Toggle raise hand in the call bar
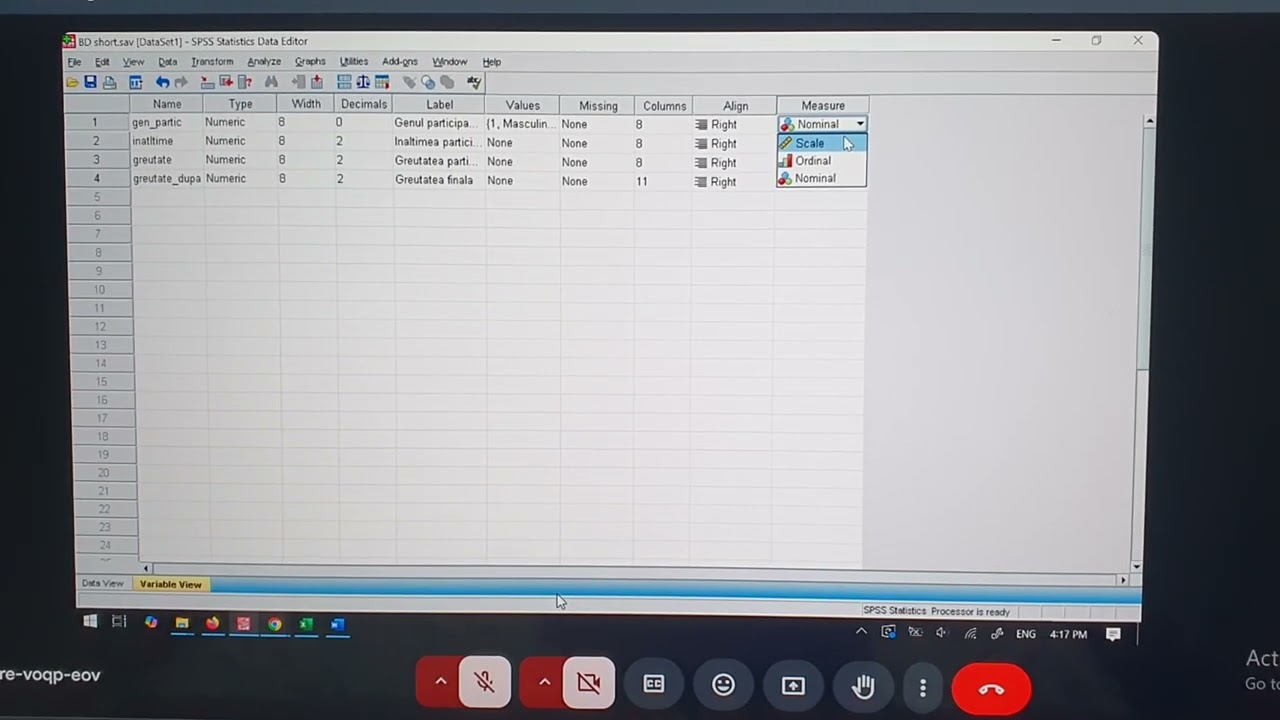Viewport: 1280px width, 720px height. click(862, 686)
